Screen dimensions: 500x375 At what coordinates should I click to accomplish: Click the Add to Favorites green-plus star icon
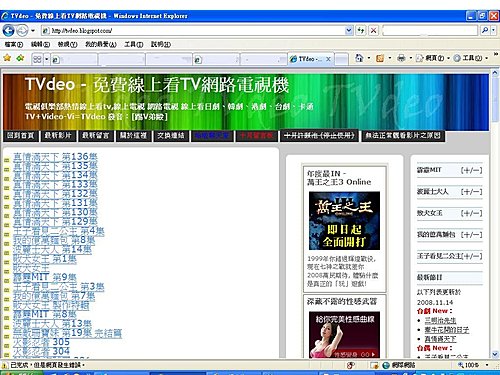[x=20, y=58]
